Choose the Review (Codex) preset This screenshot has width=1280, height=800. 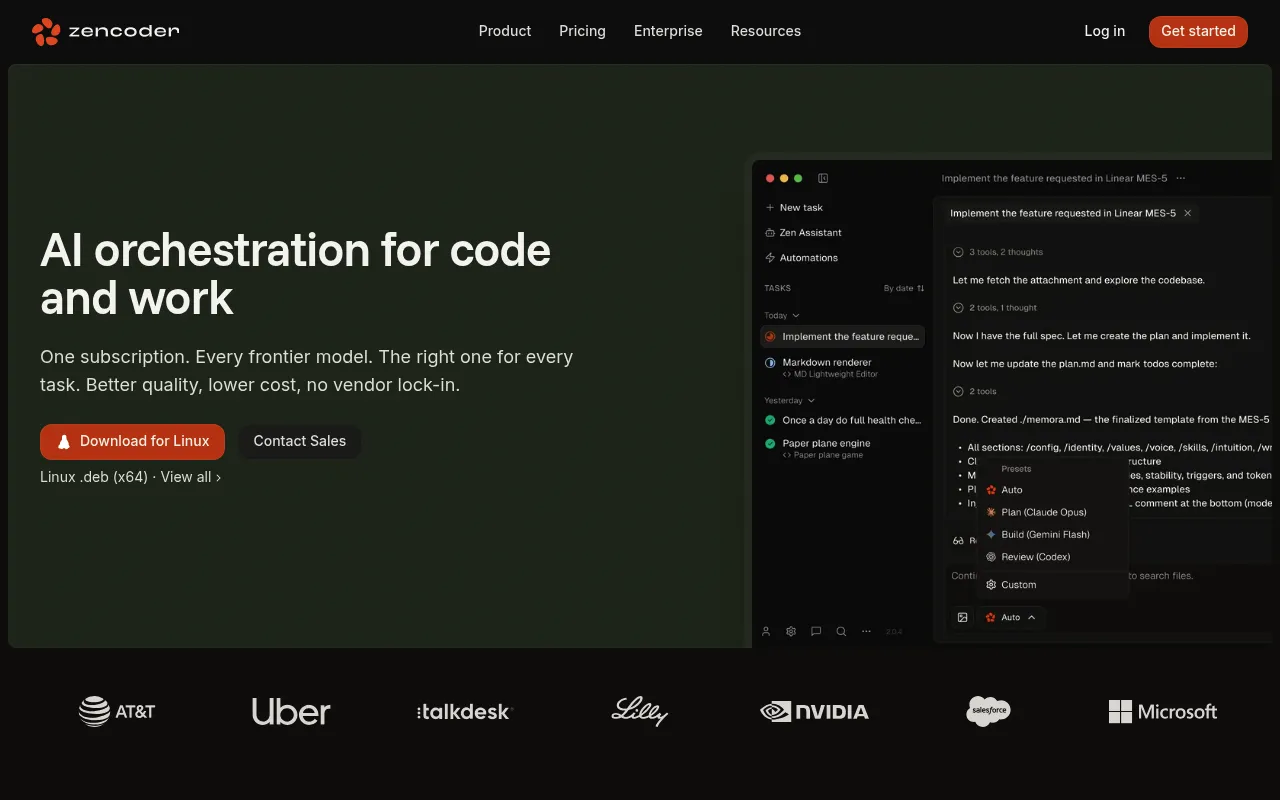[x=1052, y=557]
